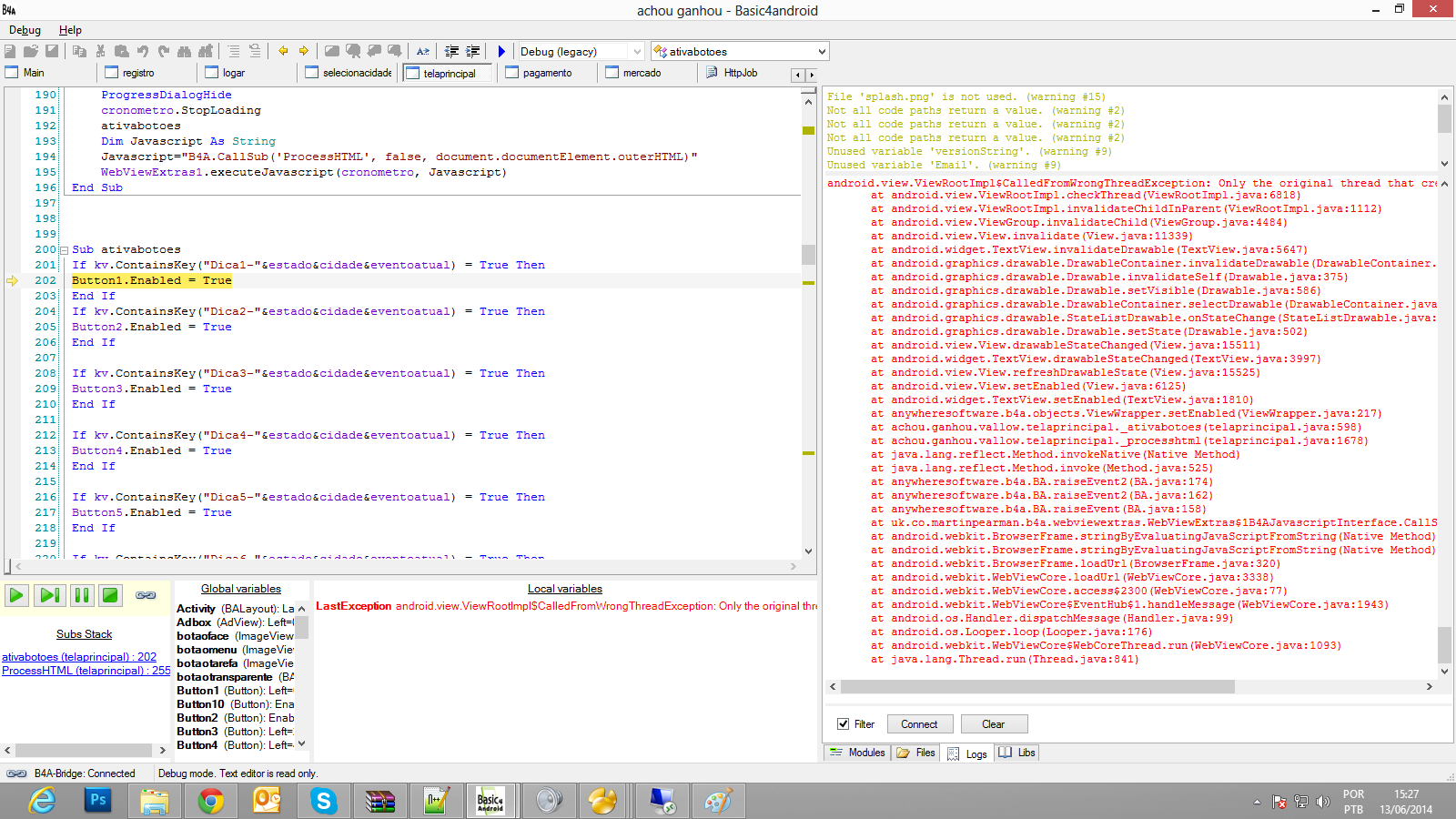Click the binoculars Find icon in the toolbar
Viewport: 1456px width, 819px height.
[185, 52]
